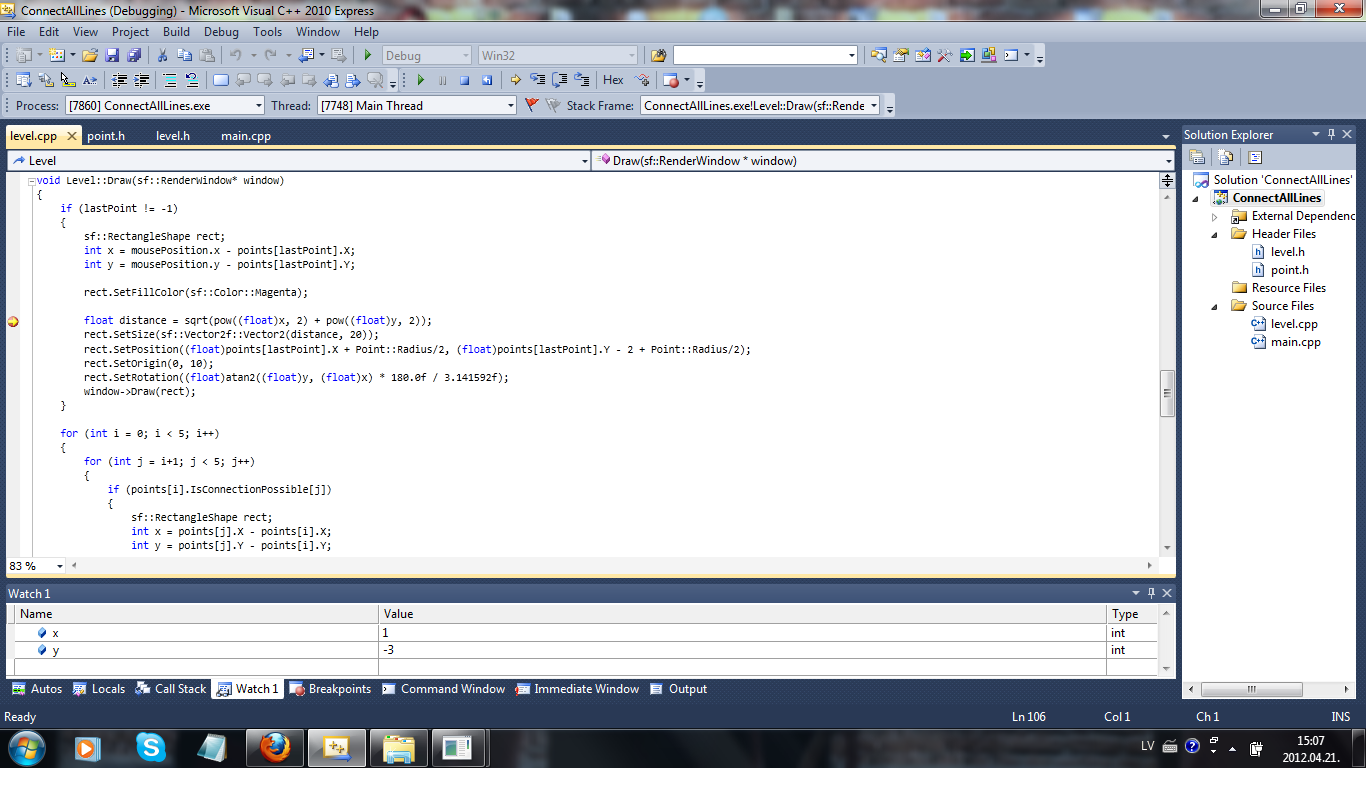Image resolution: width=1366 pixels, height=800 pixels.
Task: Switch to the point.h tab
Action: pyautogui.click(x=106, y=136)
